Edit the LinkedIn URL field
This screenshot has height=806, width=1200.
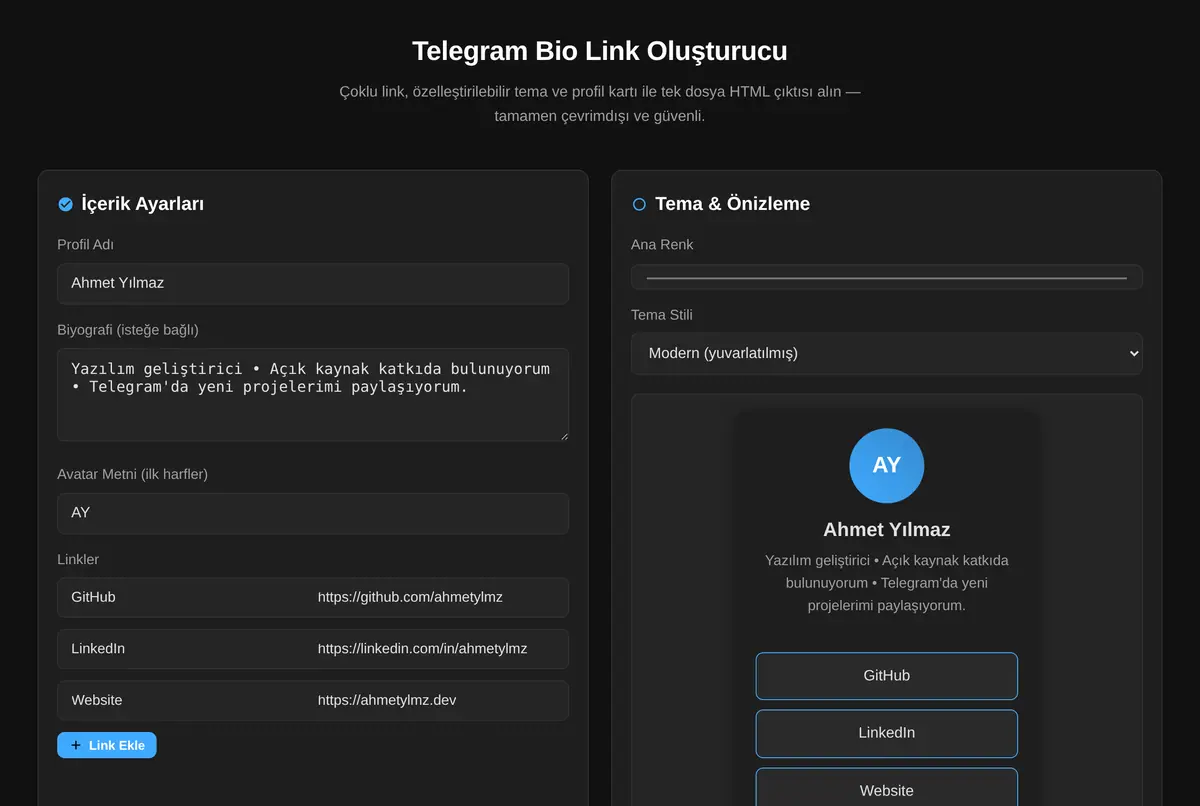coord(437,649)
